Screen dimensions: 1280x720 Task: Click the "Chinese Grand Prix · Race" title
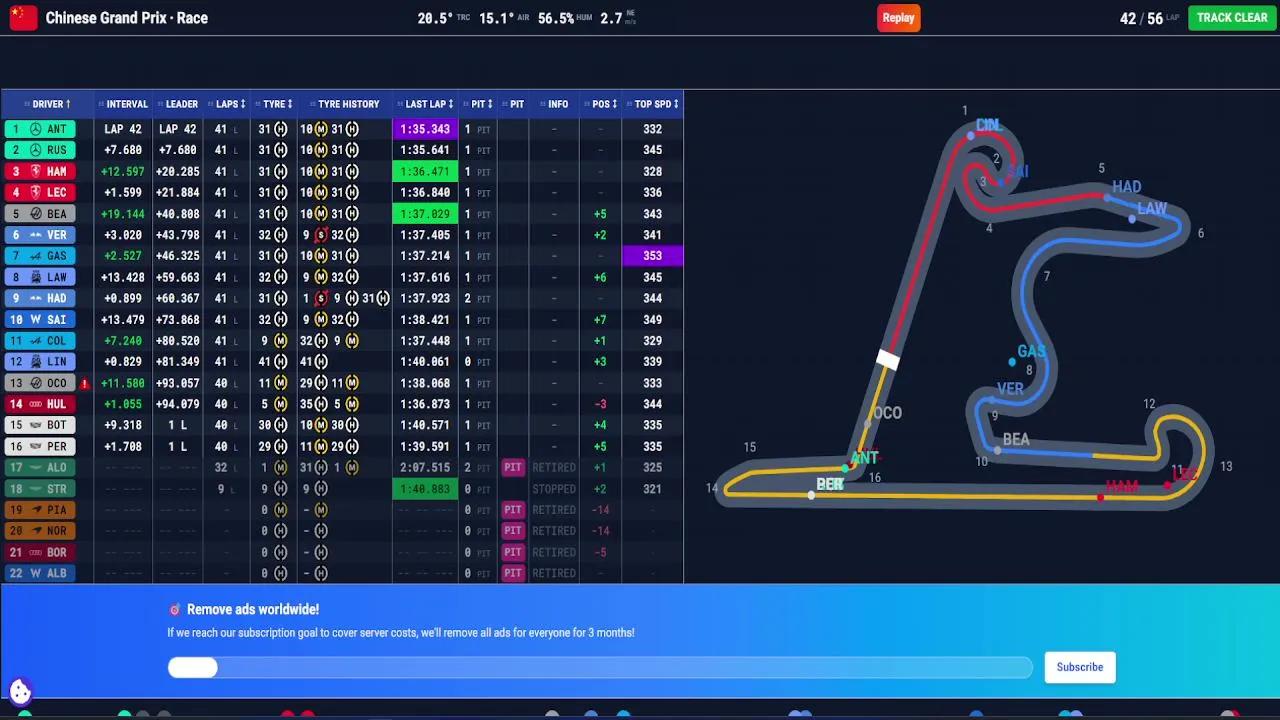click(x=127, y=18)
